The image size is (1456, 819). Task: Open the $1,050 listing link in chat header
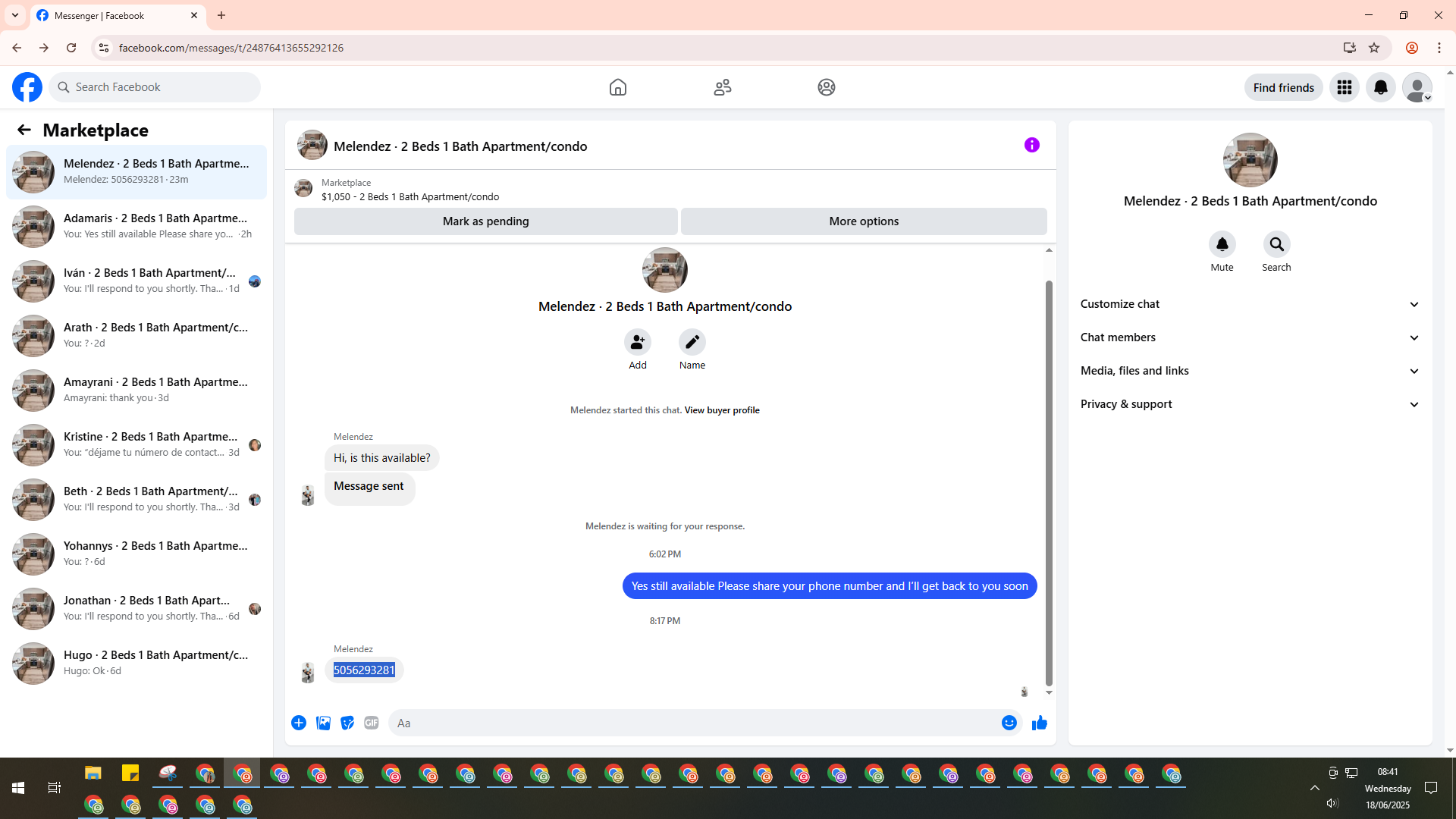click(410, 196)
